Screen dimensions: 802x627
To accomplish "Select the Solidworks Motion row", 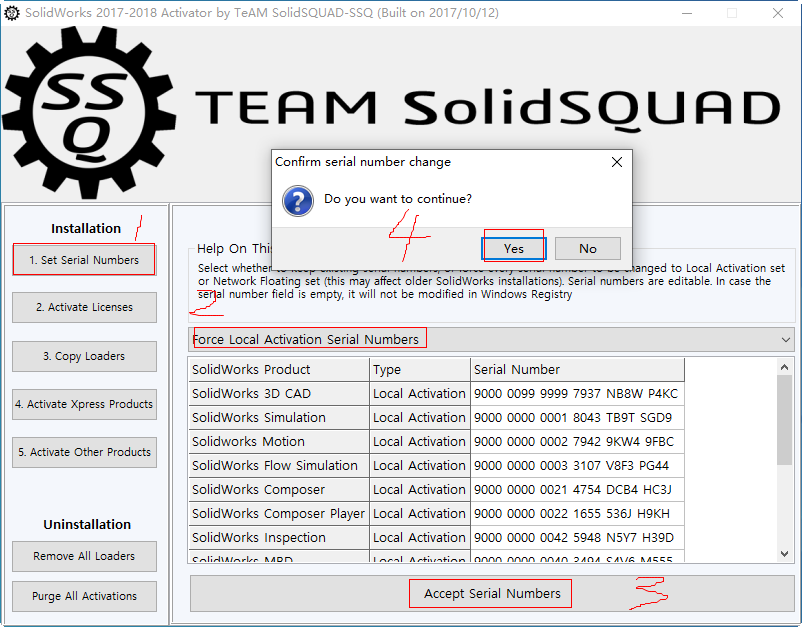I will 436,442.
